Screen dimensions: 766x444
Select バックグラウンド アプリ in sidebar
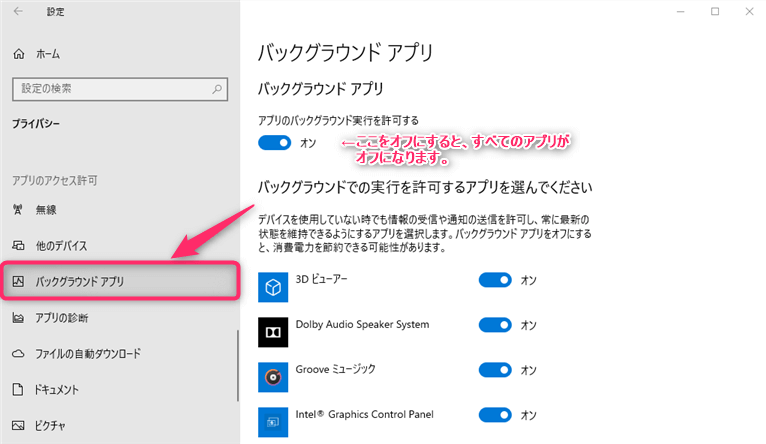click(x=120, y=281)
